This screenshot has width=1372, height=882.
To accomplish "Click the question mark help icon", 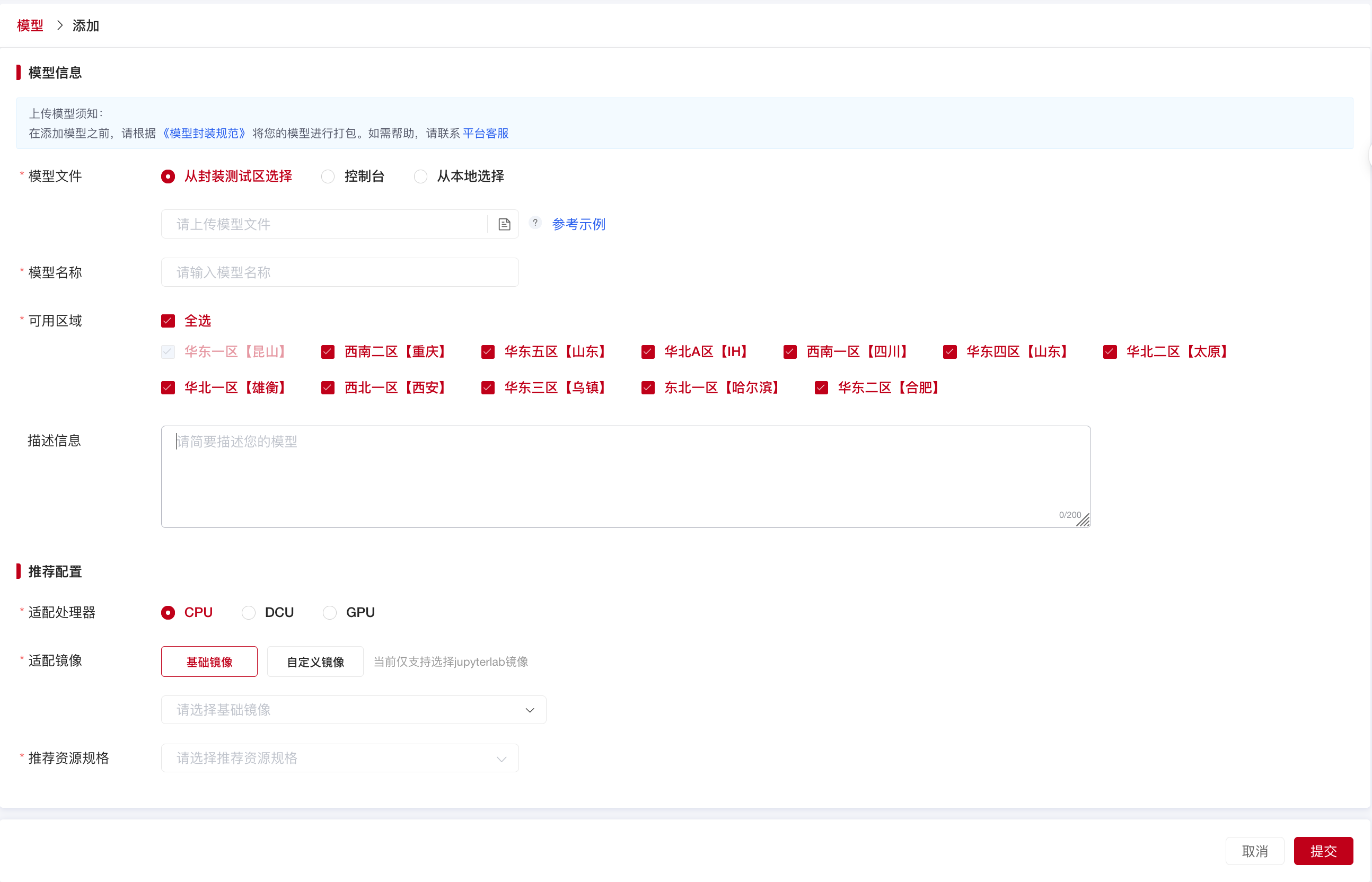I will pyautogui.click(x=535, y=223).
